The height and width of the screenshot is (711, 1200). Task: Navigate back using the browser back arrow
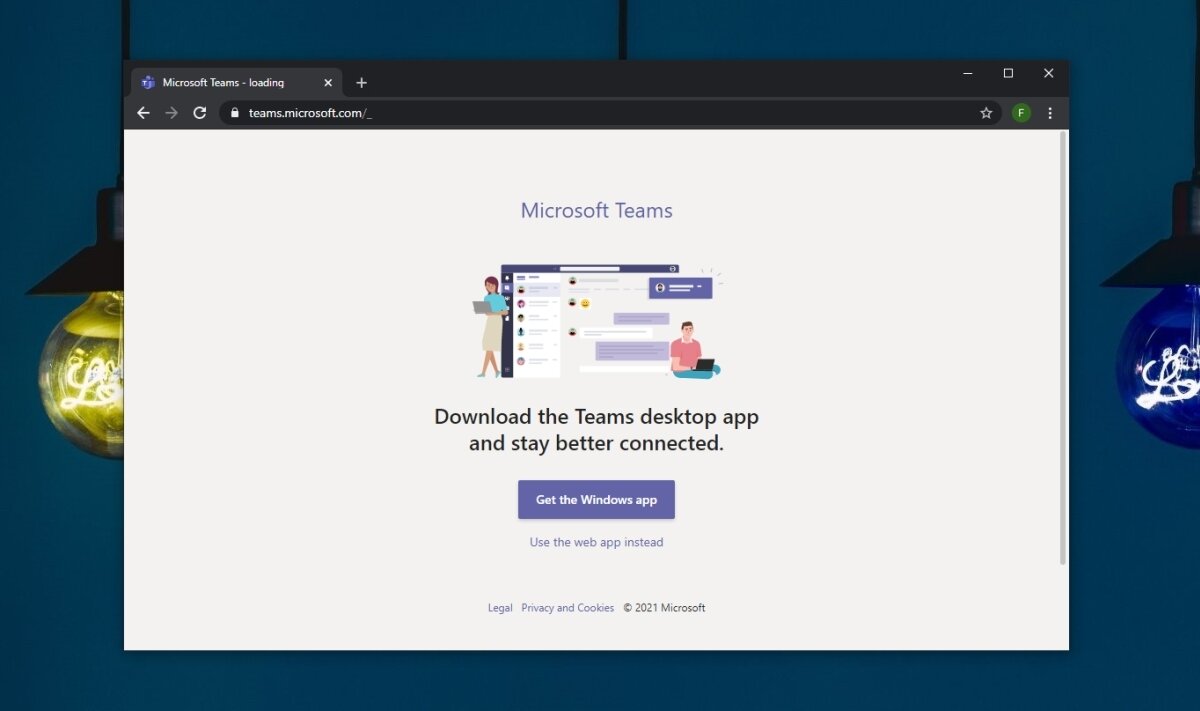[x=143, y=113]
